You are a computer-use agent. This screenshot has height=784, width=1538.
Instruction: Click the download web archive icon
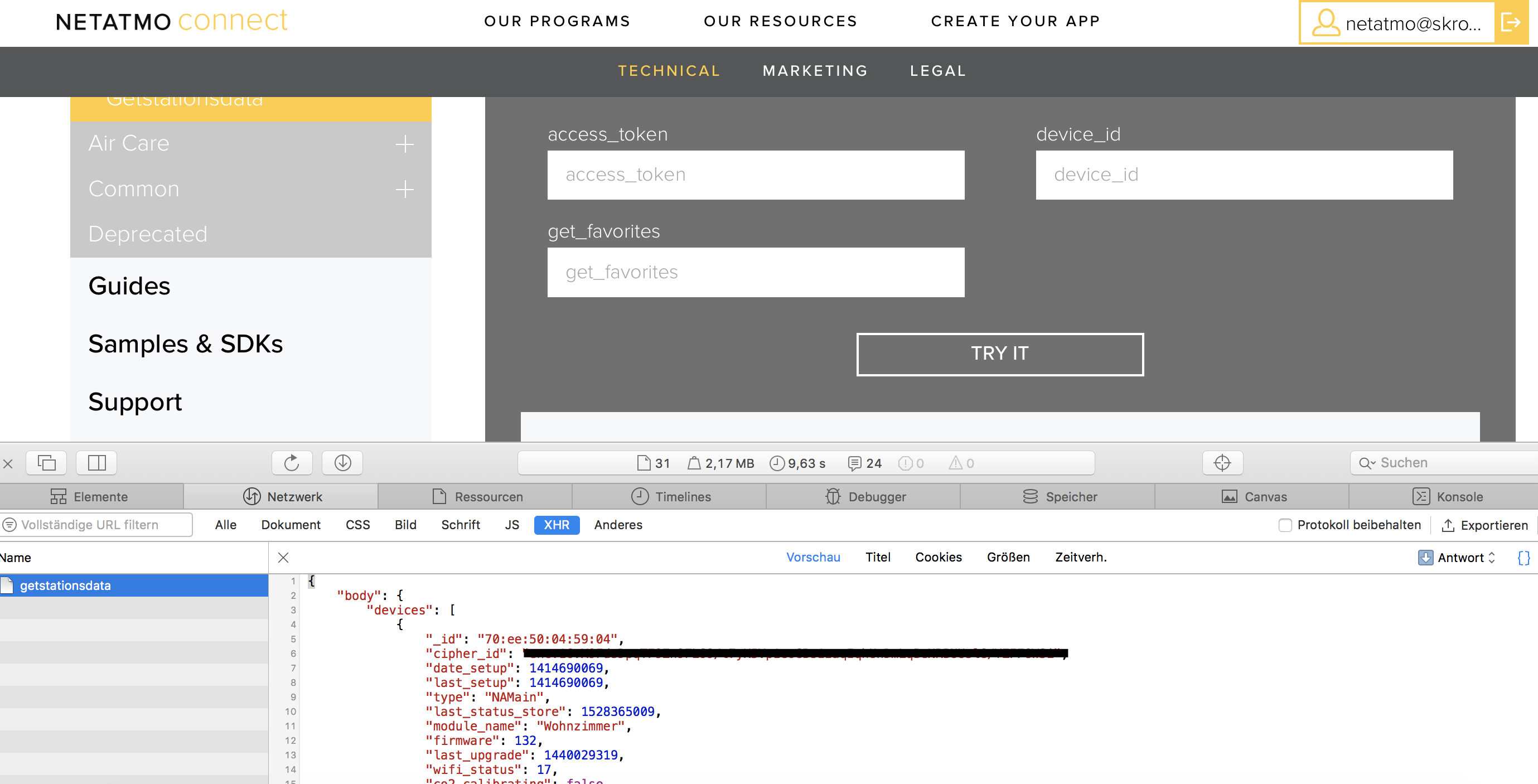coord(342,463)
